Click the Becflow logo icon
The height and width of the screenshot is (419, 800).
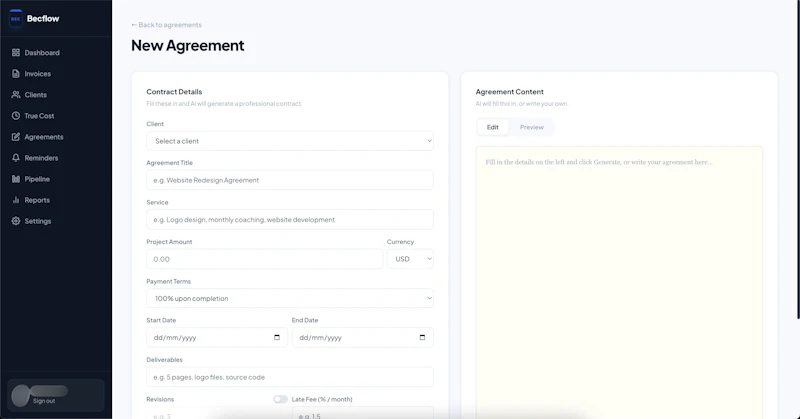click(x=16, y=18)
